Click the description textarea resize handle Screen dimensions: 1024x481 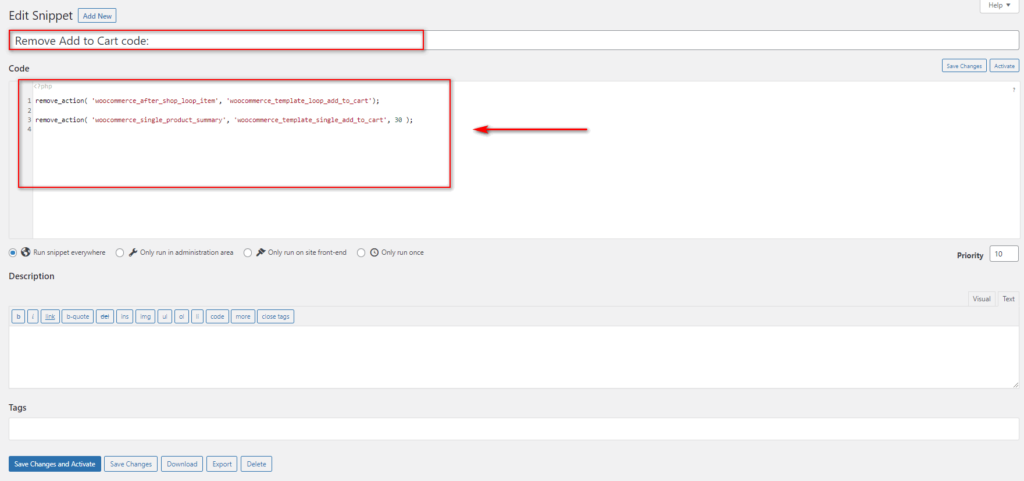pyautogui.click(x=1015, y=384)
